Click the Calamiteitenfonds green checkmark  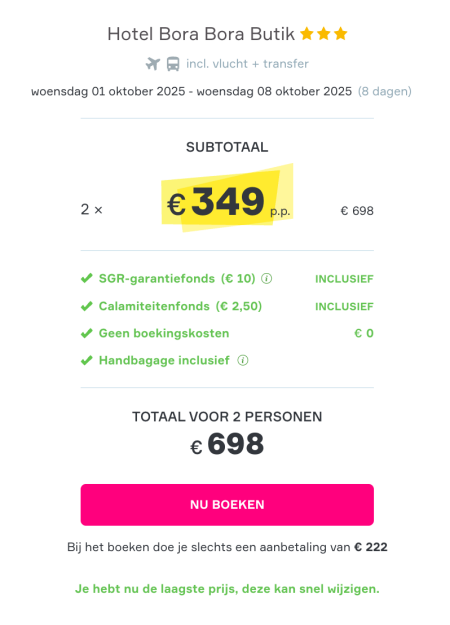point(86,306)
